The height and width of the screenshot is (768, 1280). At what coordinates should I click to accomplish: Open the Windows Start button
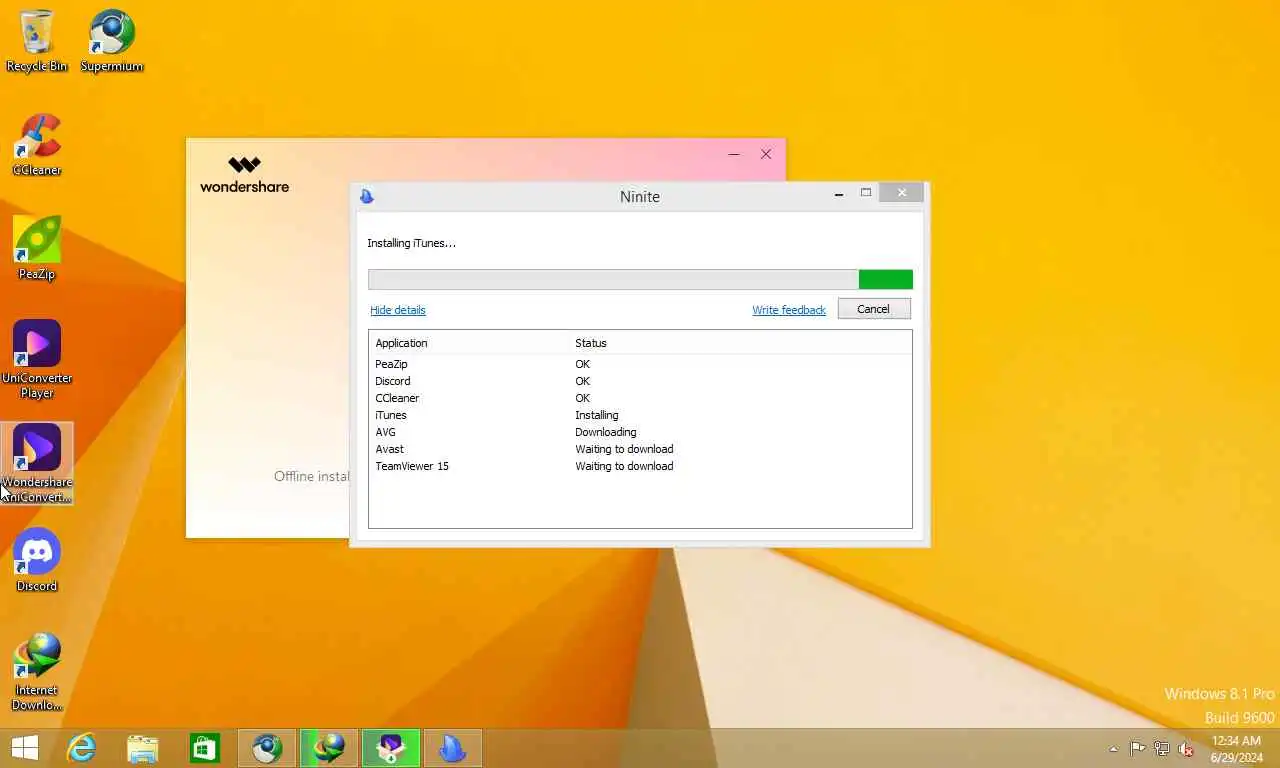24,748
